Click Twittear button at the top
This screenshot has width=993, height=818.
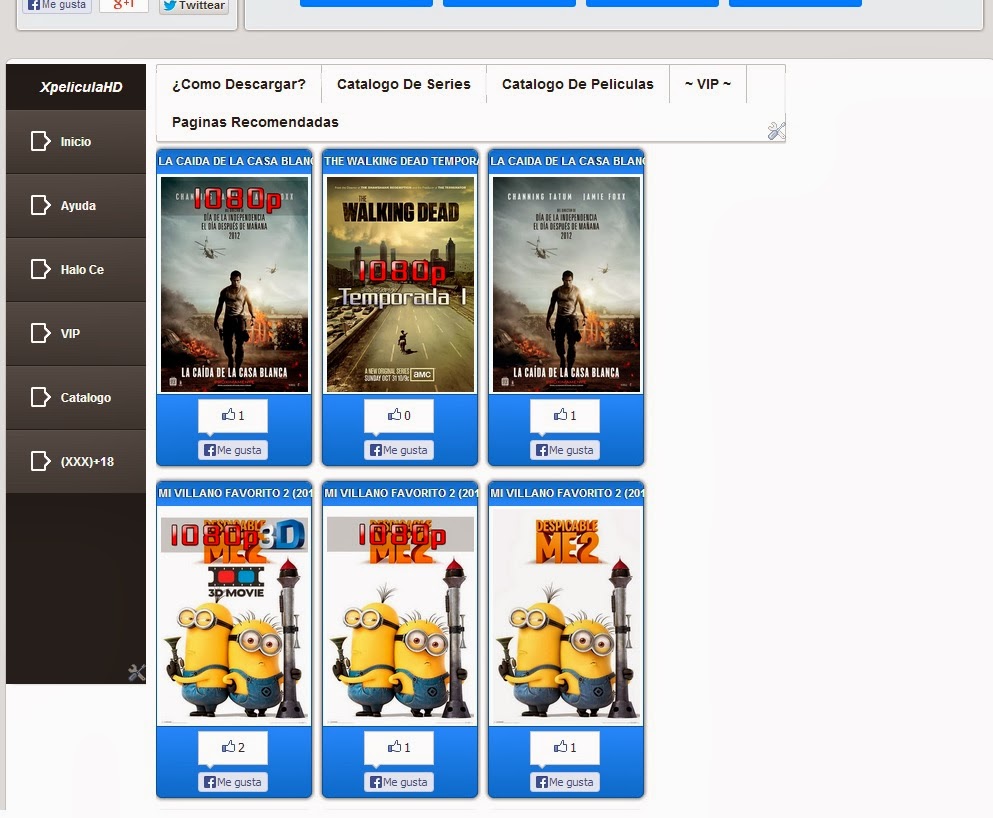[194, 6]
